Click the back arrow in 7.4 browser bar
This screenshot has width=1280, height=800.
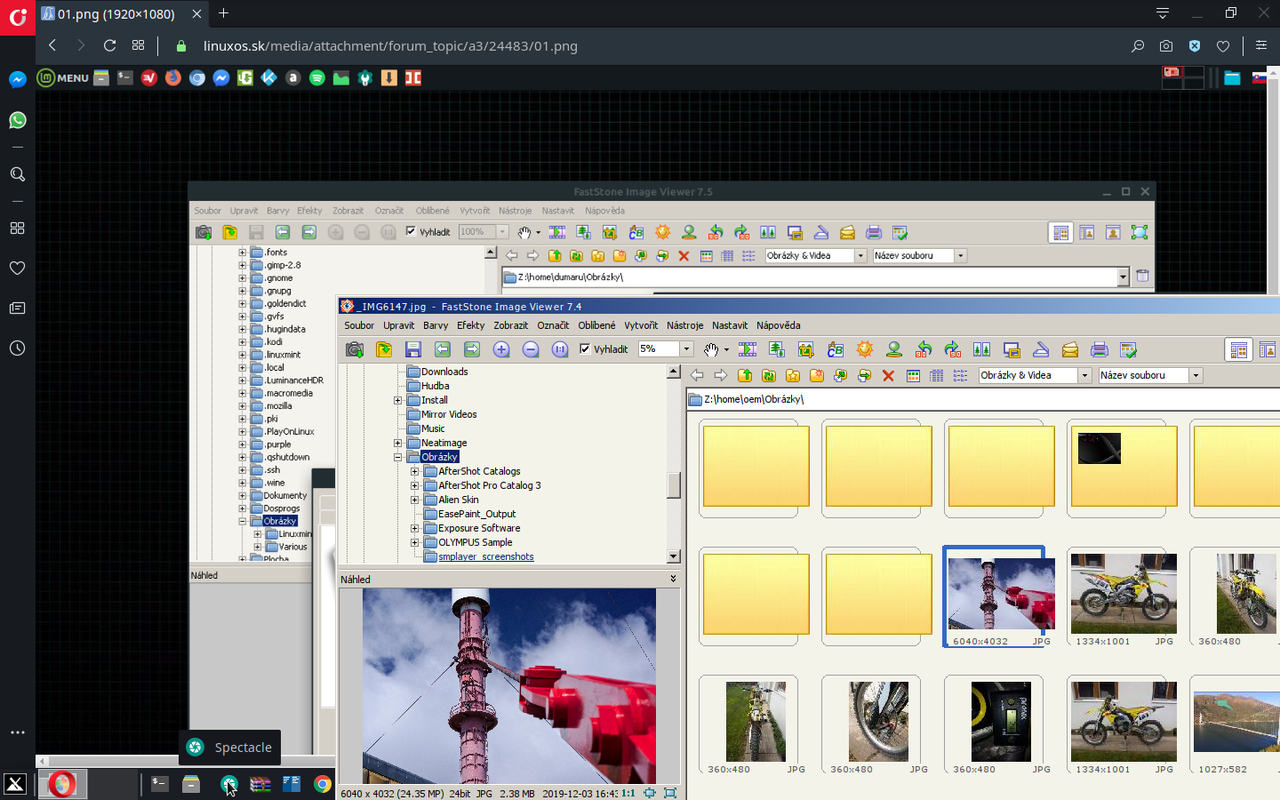[x=697, y=376]
